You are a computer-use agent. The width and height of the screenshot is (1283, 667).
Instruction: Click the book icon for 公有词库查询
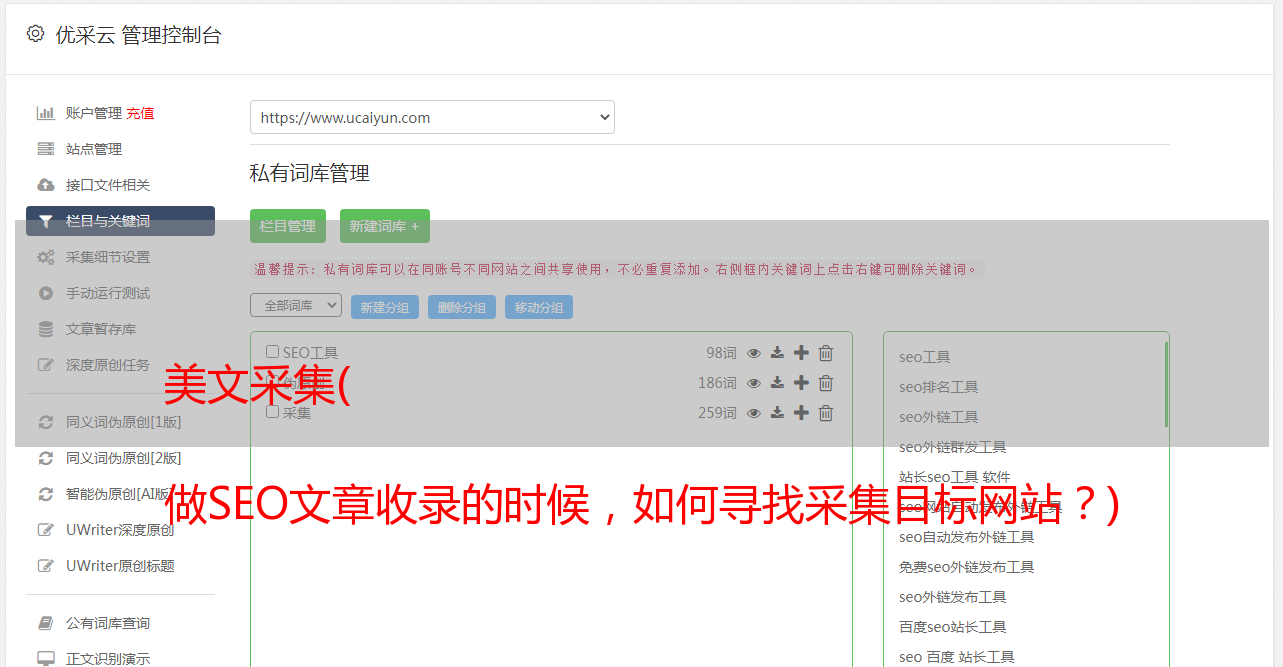coord(46,623)
